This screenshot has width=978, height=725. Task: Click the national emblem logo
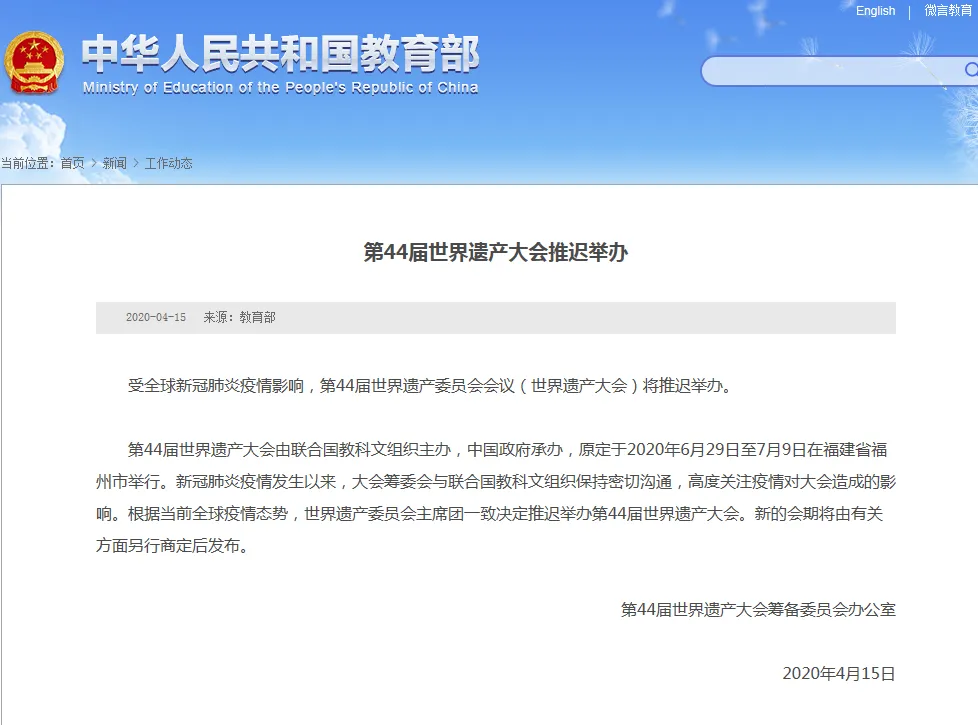34,62
